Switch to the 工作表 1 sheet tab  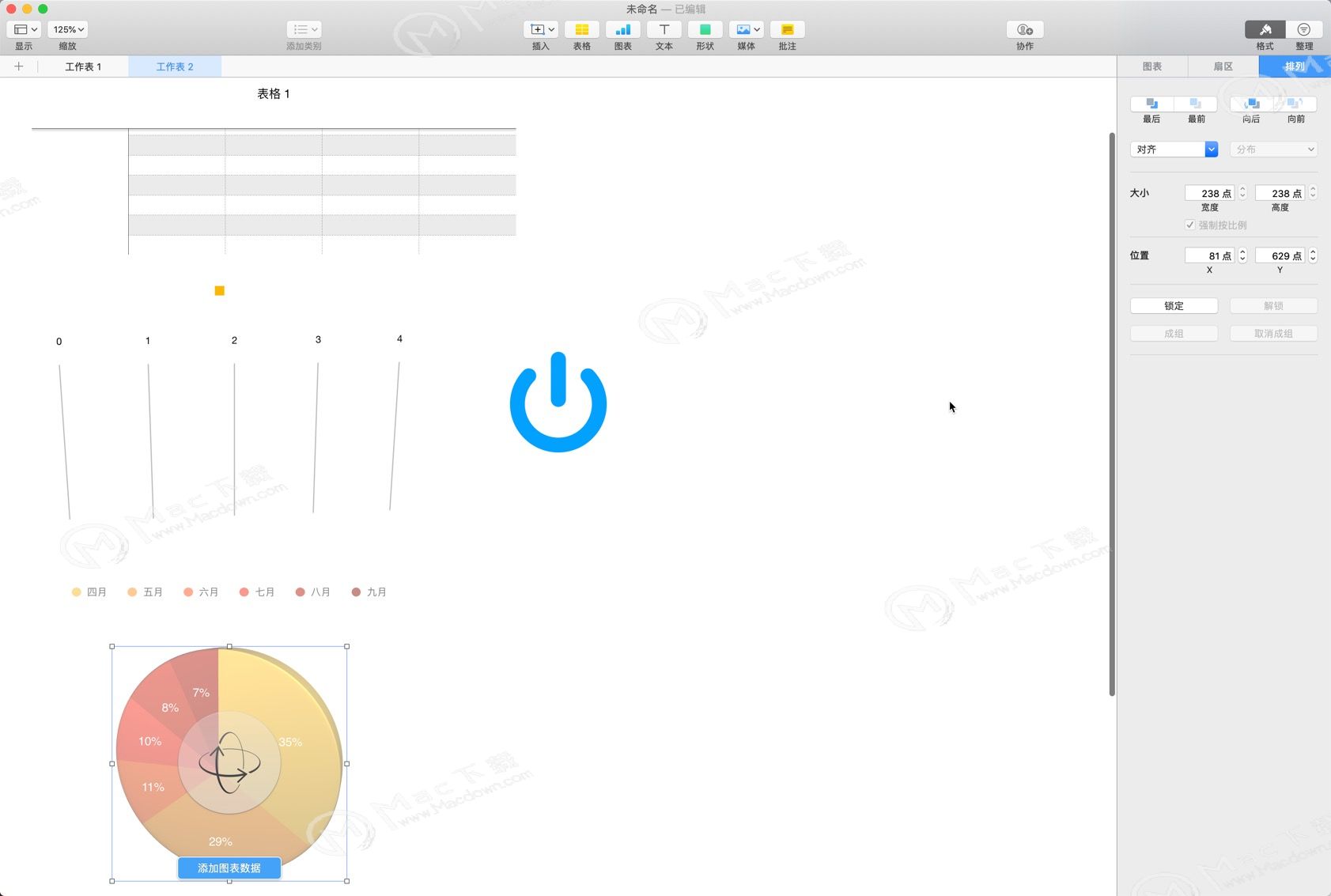pyautogui.click(x=83, y=67)
